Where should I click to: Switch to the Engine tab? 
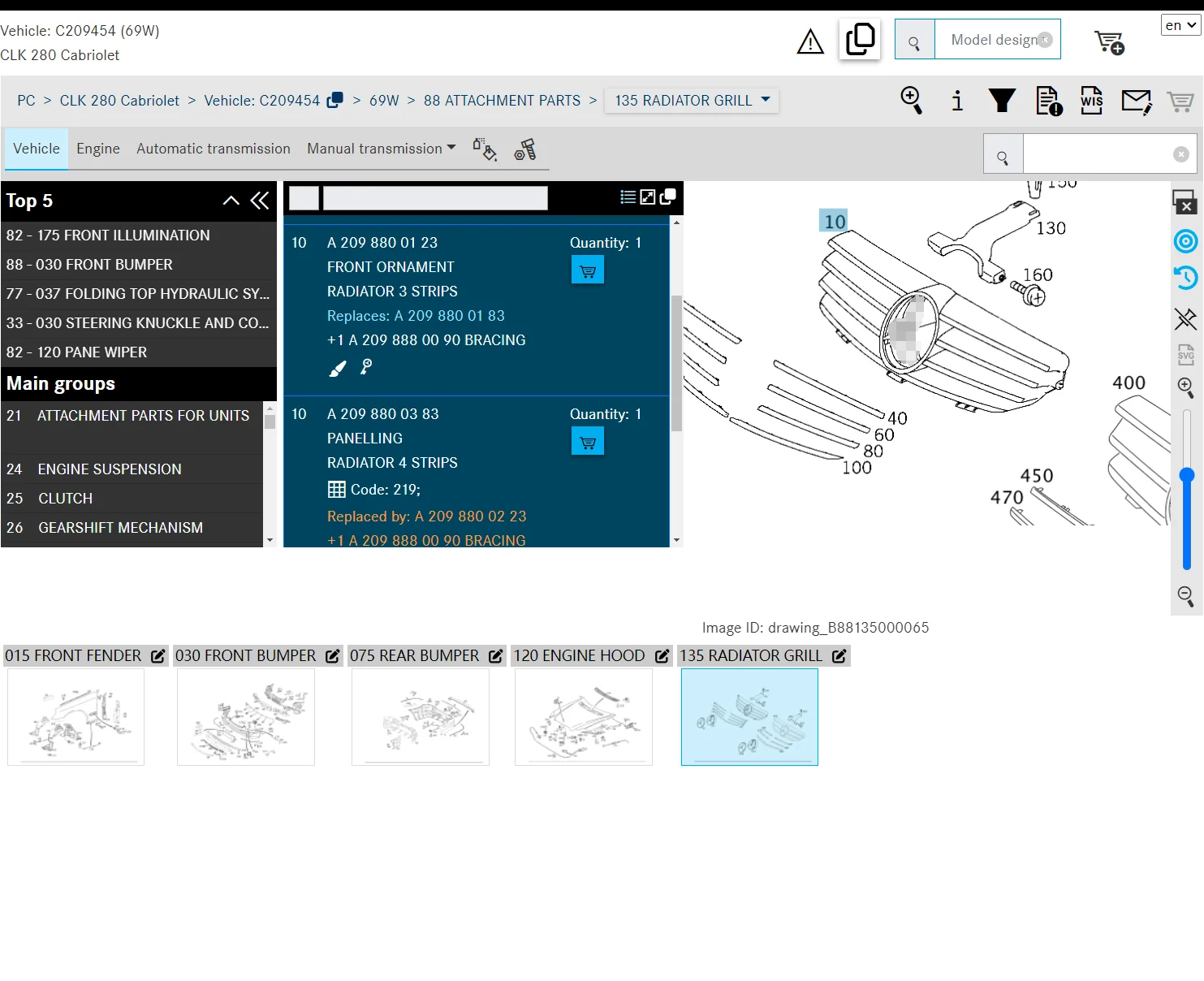click(98, 149)
